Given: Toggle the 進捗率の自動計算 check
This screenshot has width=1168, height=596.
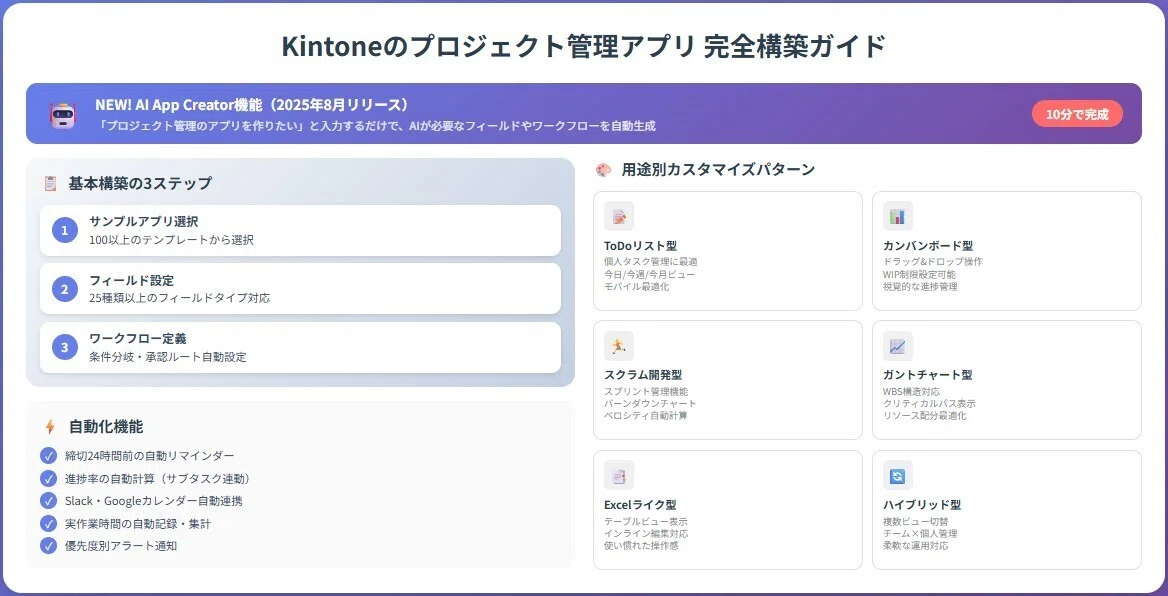Looking at the screenshot, I should click(x=48, y=478).
